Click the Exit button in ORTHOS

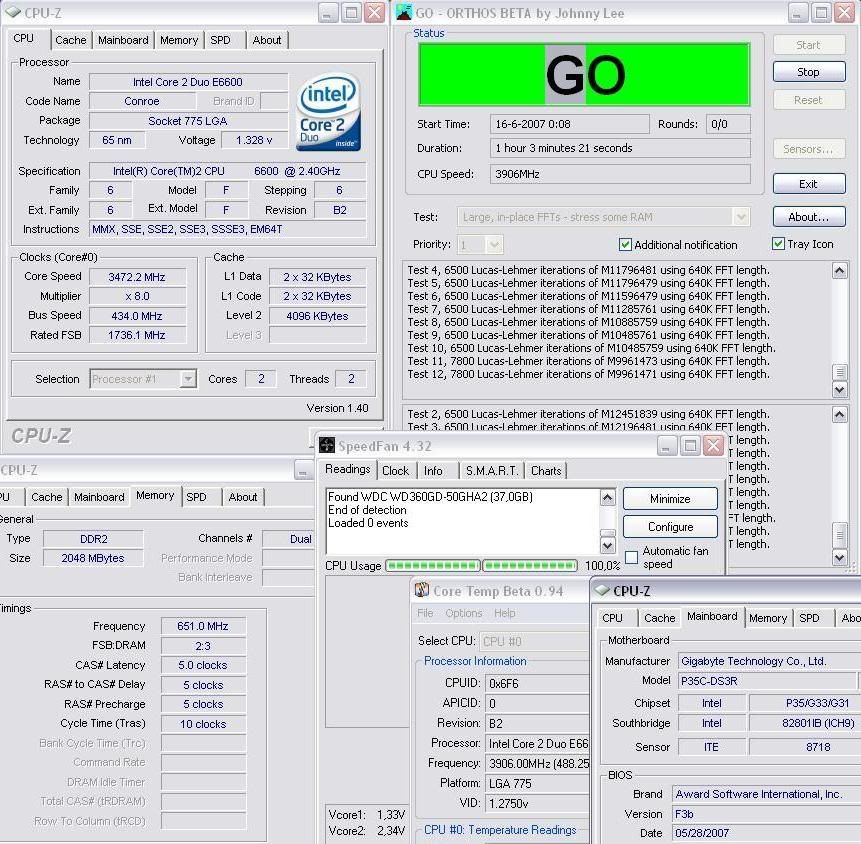coord(808,184)
